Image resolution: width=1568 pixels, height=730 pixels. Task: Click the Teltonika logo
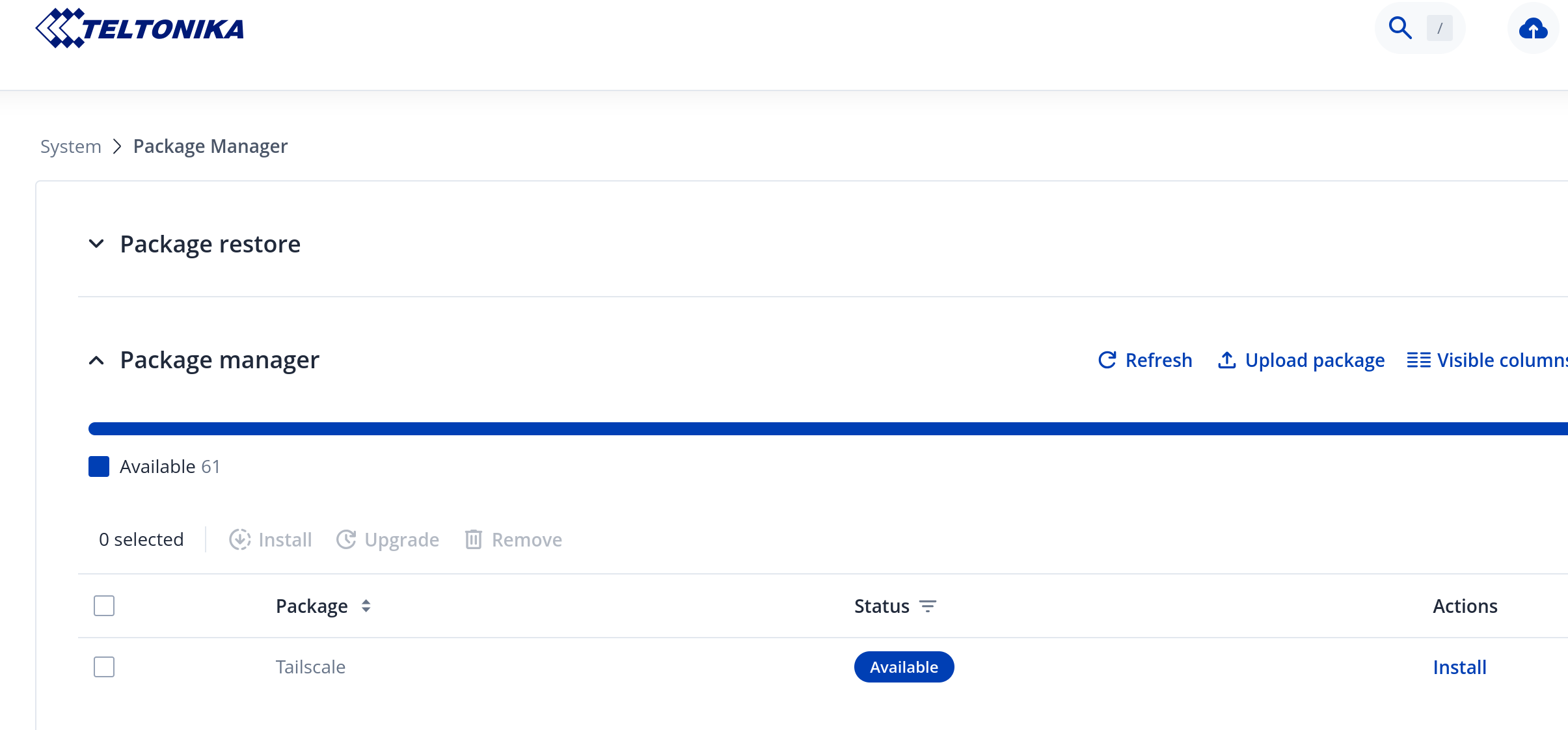pos(140,29)
